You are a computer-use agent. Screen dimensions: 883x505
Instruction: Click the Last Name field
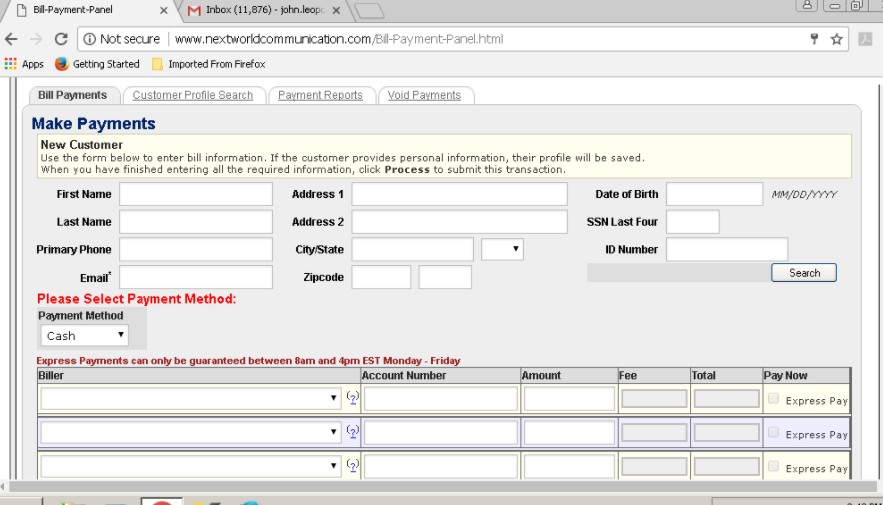(x=196, y=222)
